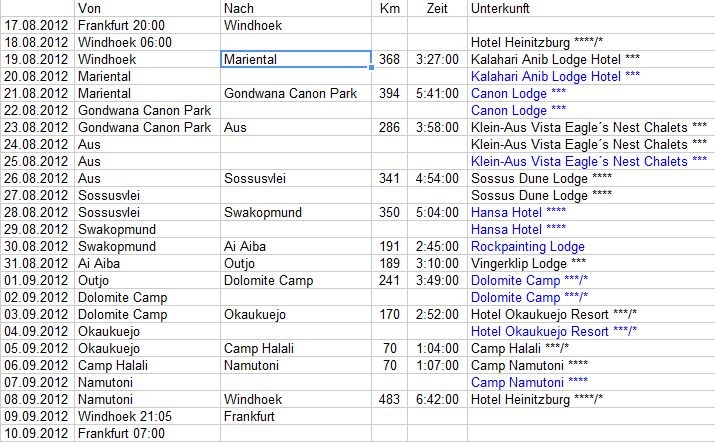Click the blue Rockpainting Lodge text
715x442 pixels.
pyautogui.click(x=528, y=247)
